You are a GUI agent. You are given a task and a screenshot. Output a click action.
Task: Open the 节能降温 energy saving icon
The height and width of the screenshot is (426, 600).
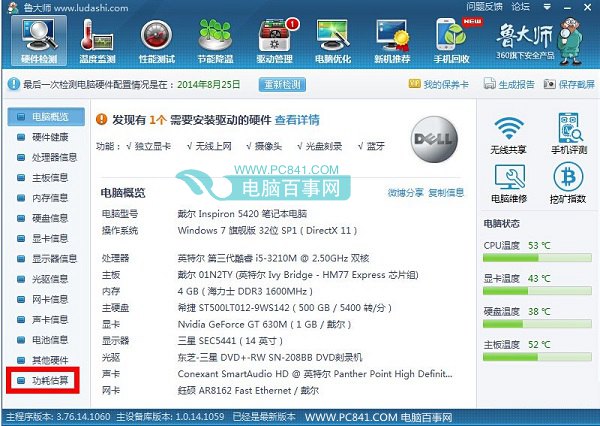pos(215,41)
